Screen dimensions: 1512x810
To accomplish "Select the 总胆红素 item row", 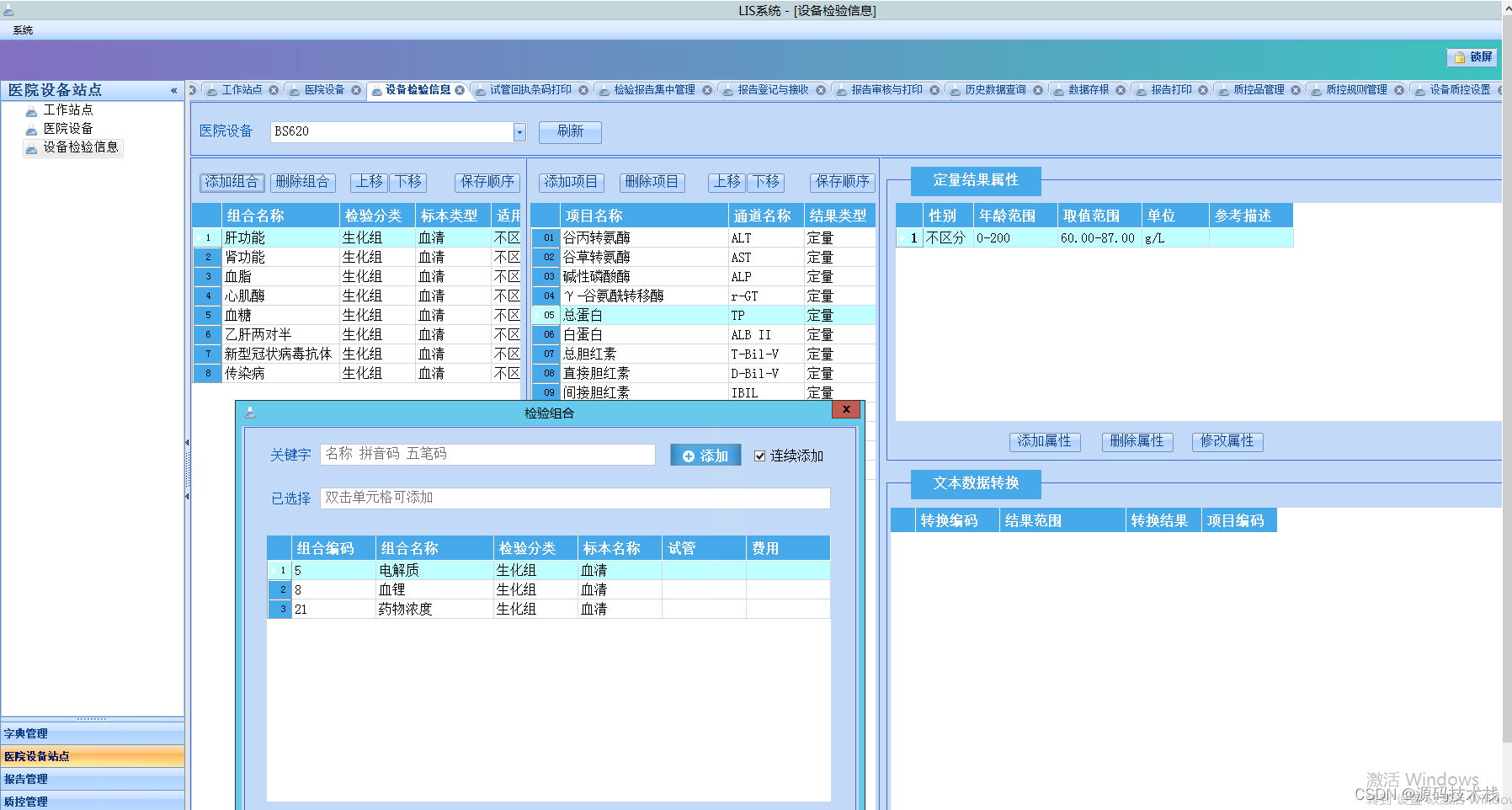I will coord(704,354).
